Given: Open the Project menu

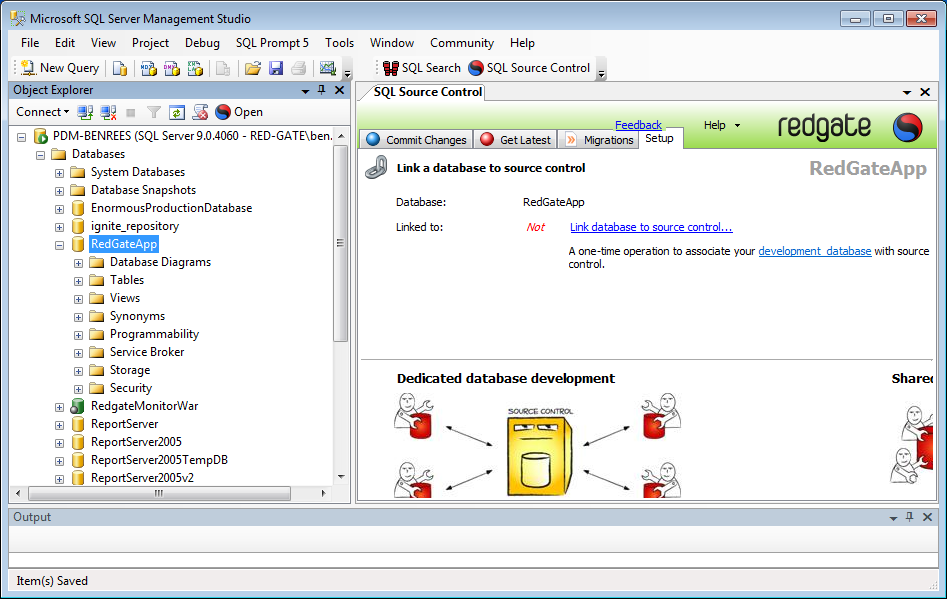Looking at the screenshot, I should 150,43.
